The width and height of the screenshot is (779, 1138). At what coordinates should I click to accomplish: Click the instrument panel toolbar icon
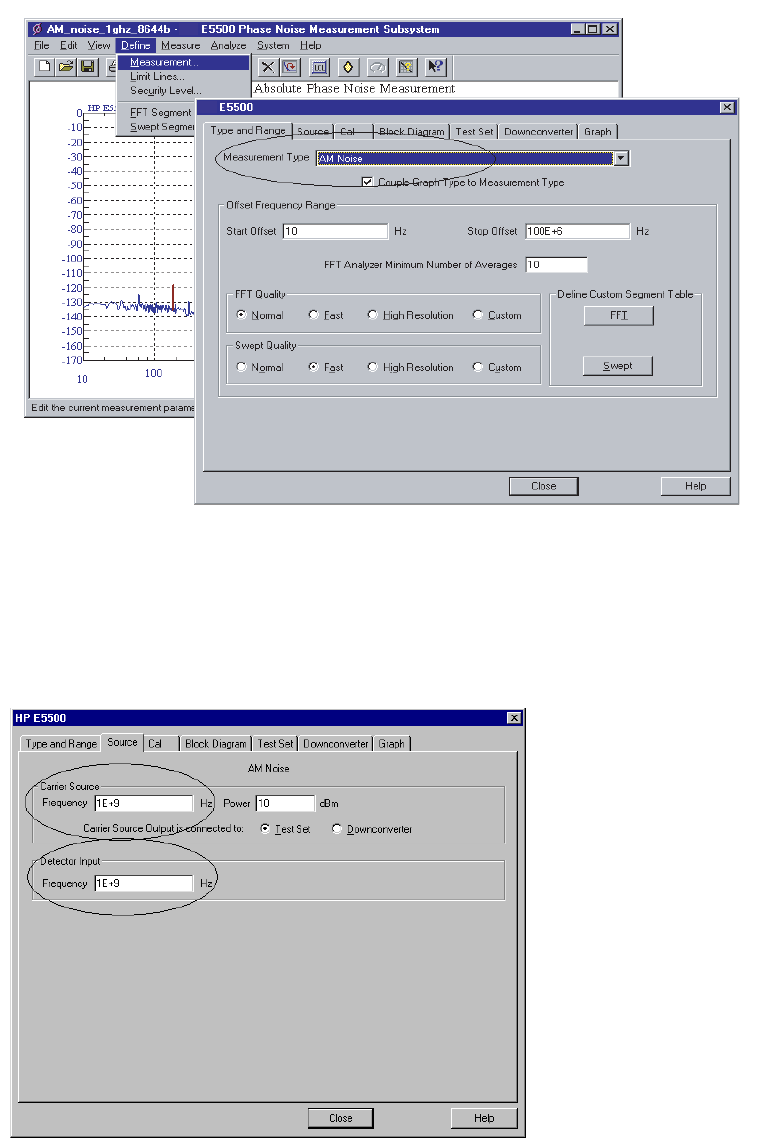coord(319,67)
